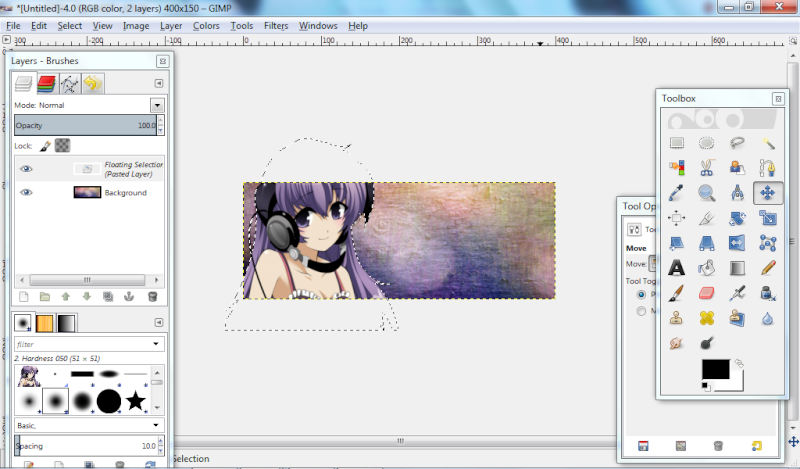The image size is (800, 469).
Task: Select the Paintbrush tool
Action: point(677,293)
